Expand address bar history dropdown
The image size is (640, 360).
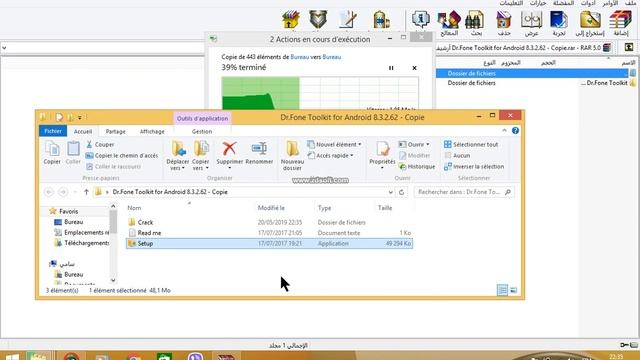(391, 192)
